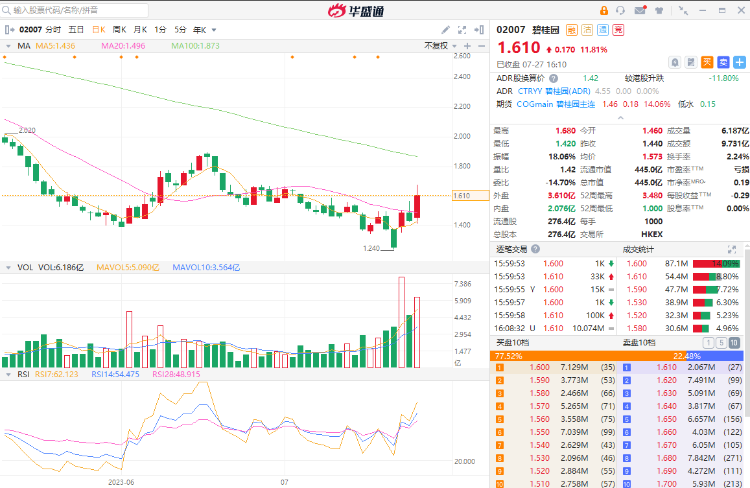Open 逐笔交易 help question icon

[x=535, y=249]
